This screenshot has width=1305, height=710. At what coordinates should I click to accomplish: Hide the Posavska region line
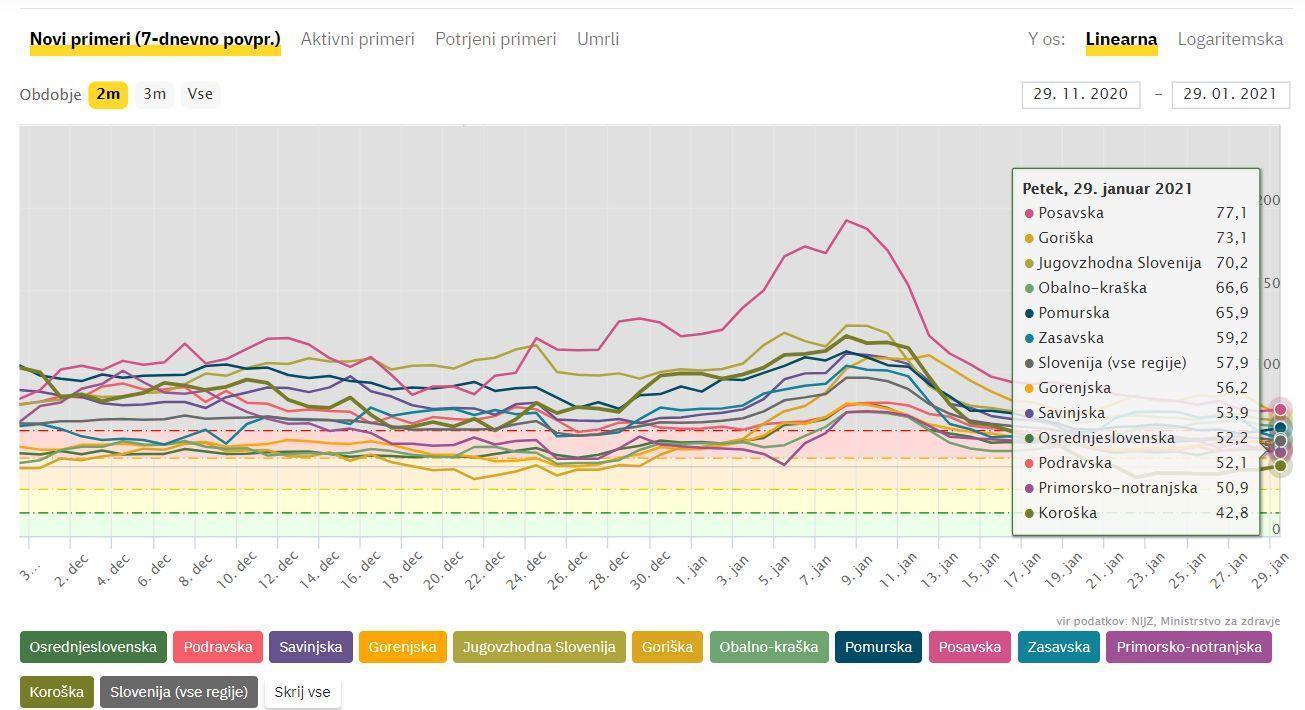(x=968, y=647)
